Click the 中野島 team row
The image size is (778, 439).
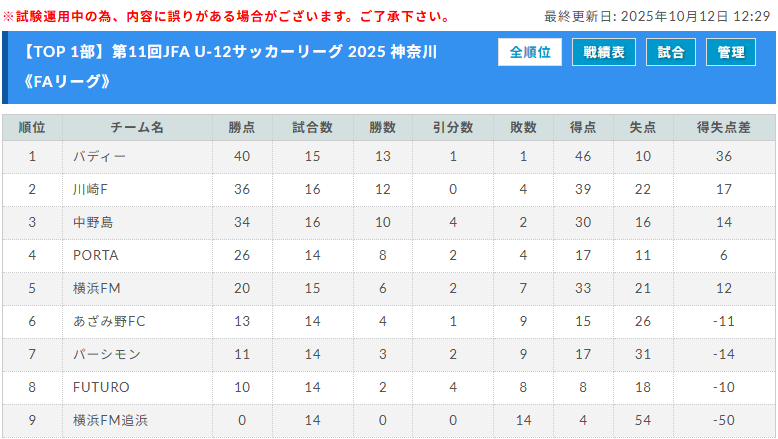(x=93, y=222)
